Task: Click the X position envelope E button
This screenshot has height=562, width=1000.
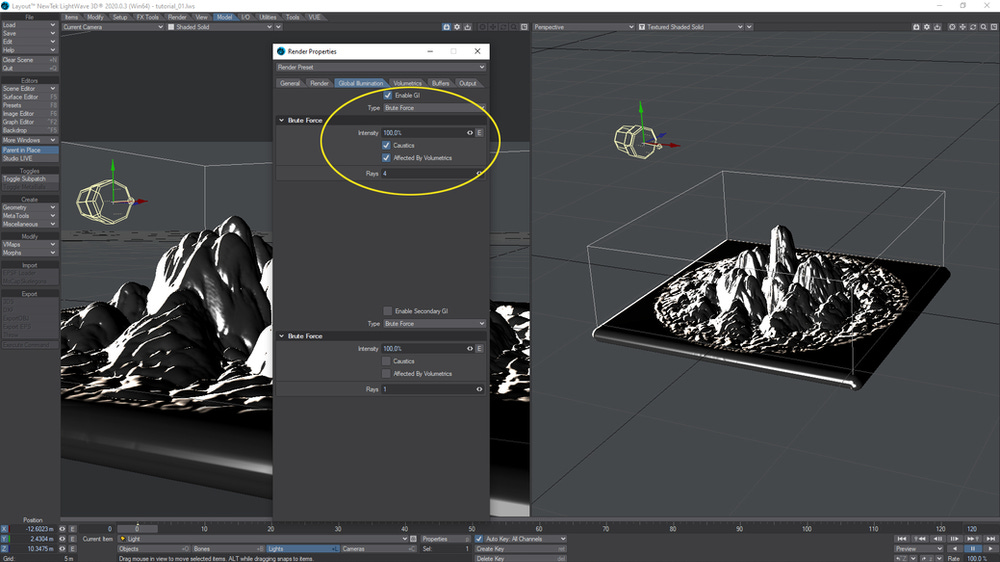Action: click(x=72, y=529)
